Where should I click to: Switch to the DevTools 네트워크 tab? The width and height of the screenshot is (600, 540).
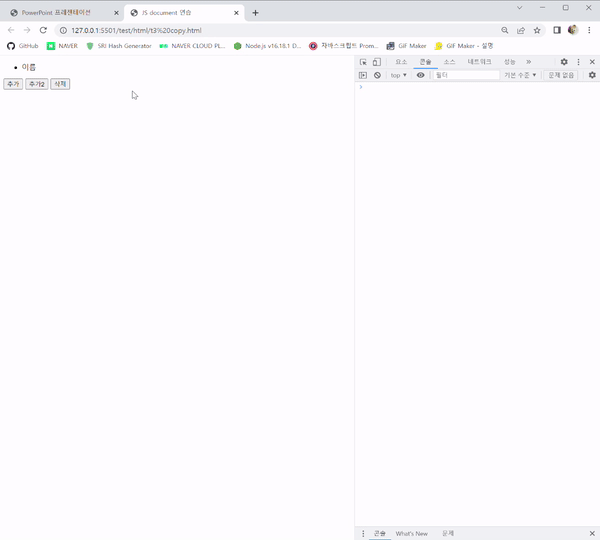tap(479, 62)
